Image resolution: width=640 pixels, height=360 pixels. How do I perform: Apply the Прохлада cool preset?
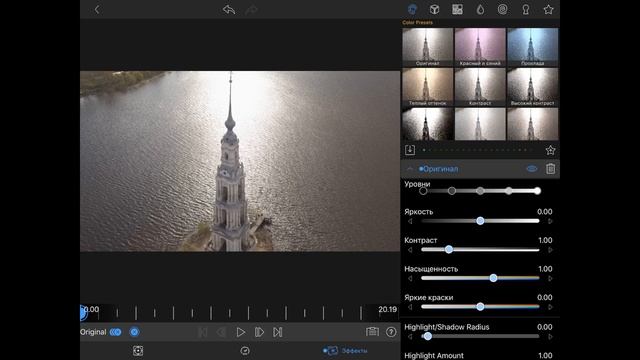pyautogui.click(x=532, y=47)
